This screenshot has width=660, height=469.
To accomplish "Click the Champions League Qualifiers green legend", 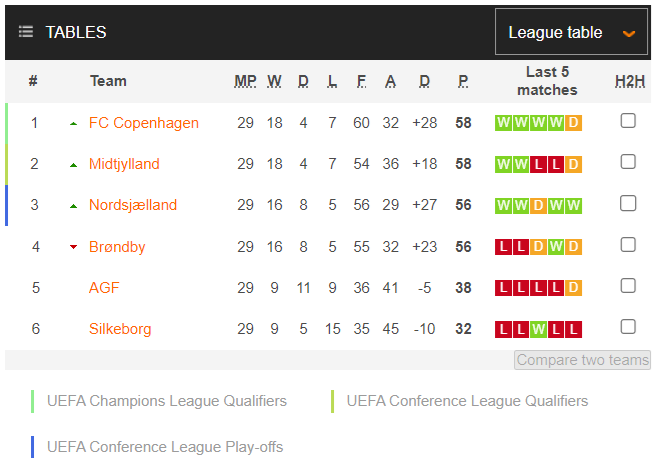I will click(x=167, y=401).
